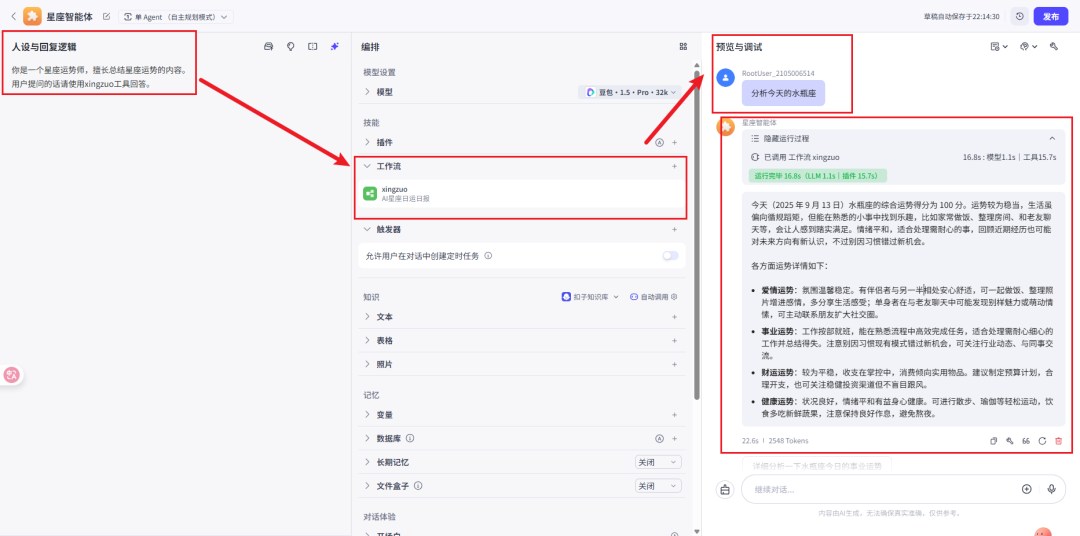Image resolution: width=1080 pixels, height=536 pixels.
Task: Click the info icon beside 数据库
Action: tap(410, 438)
